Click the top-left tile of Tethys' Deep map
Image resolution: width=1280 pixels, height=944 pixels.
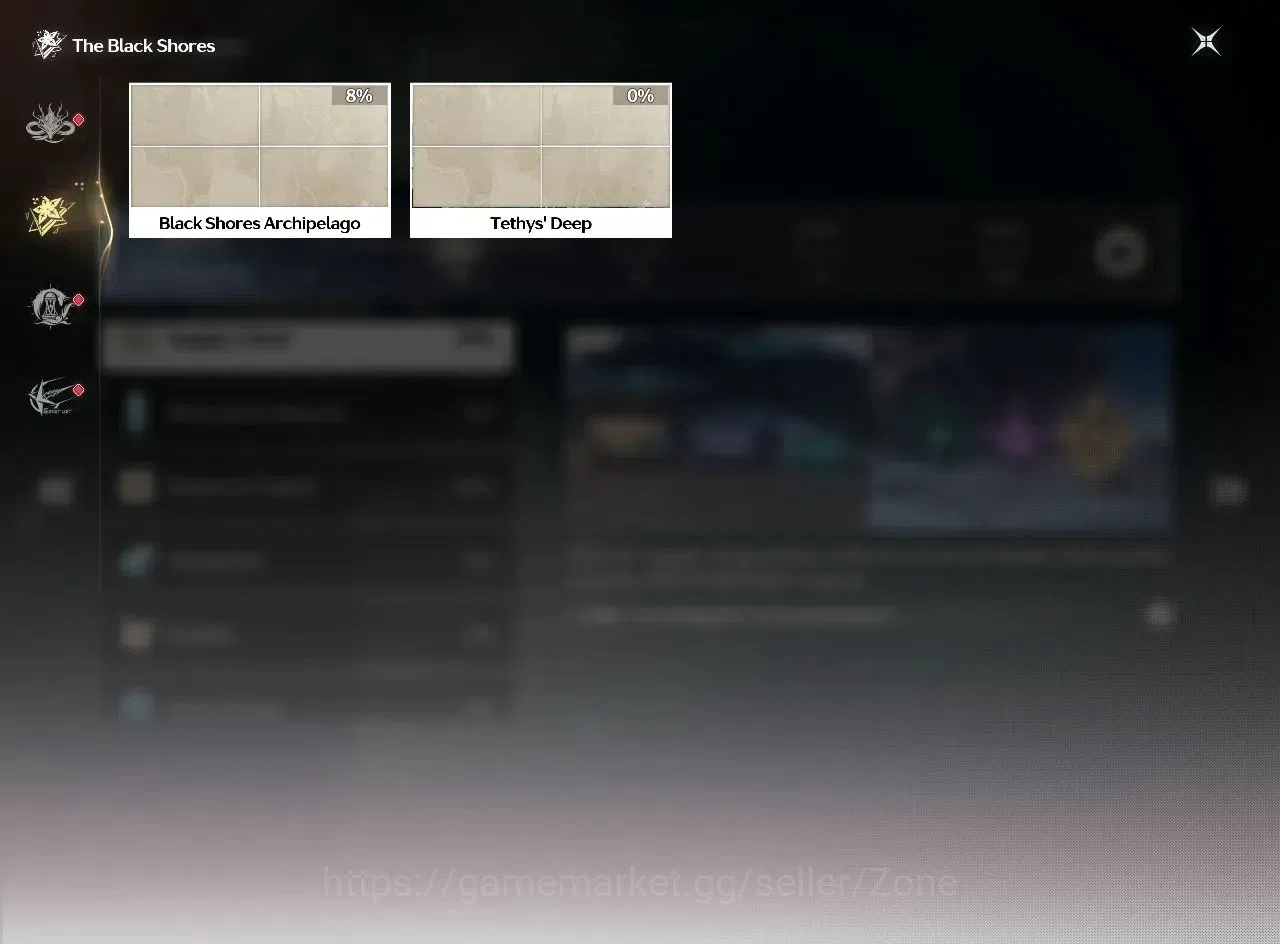[x=476, y=115]
